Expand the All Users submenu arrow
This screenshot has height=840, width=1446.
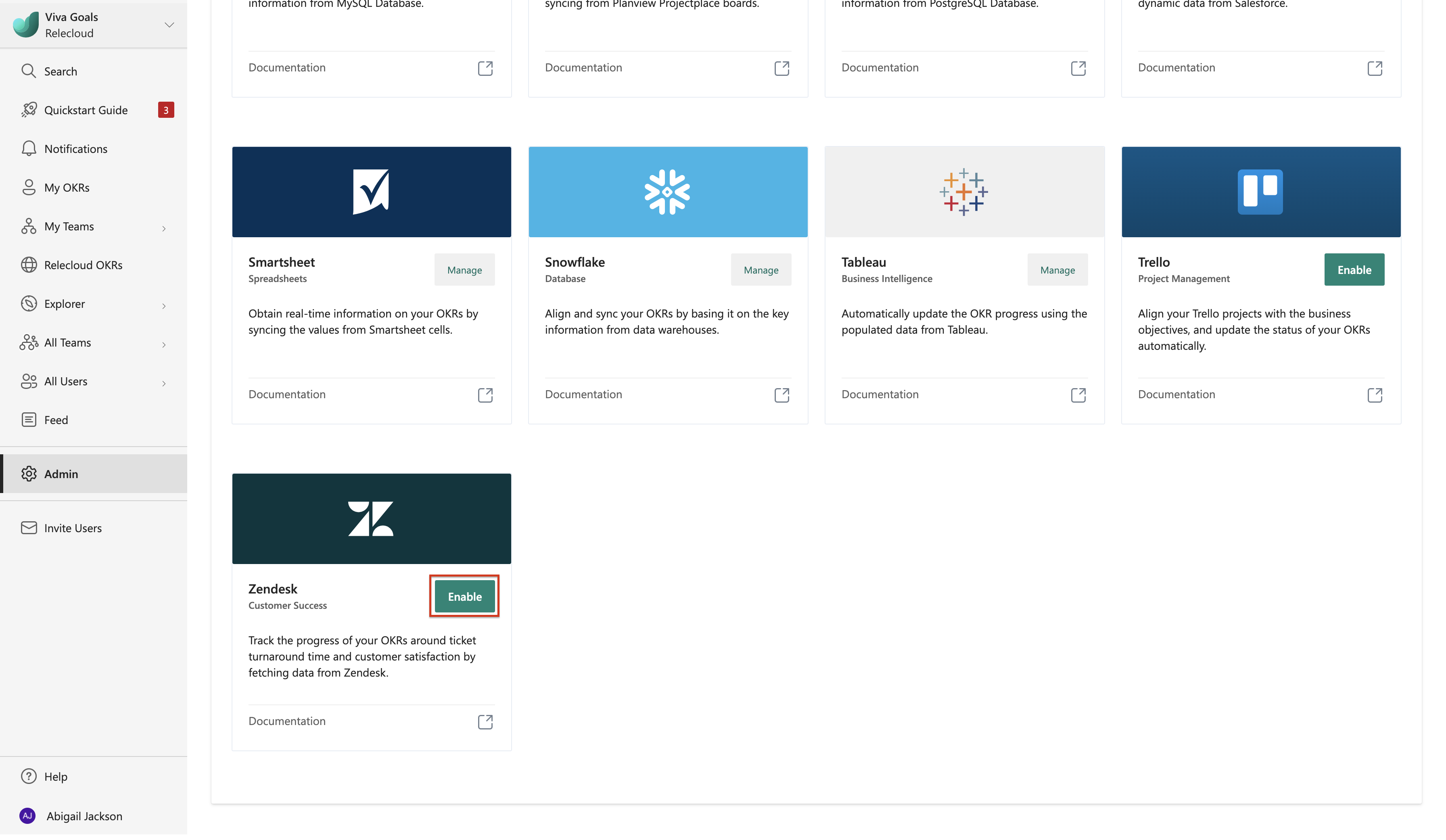[164, 383]
